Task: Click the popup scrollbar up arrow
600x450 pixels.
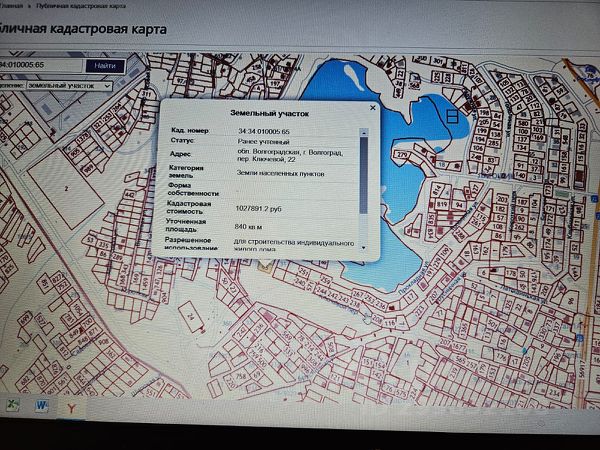Action: [x=364, y=132]
